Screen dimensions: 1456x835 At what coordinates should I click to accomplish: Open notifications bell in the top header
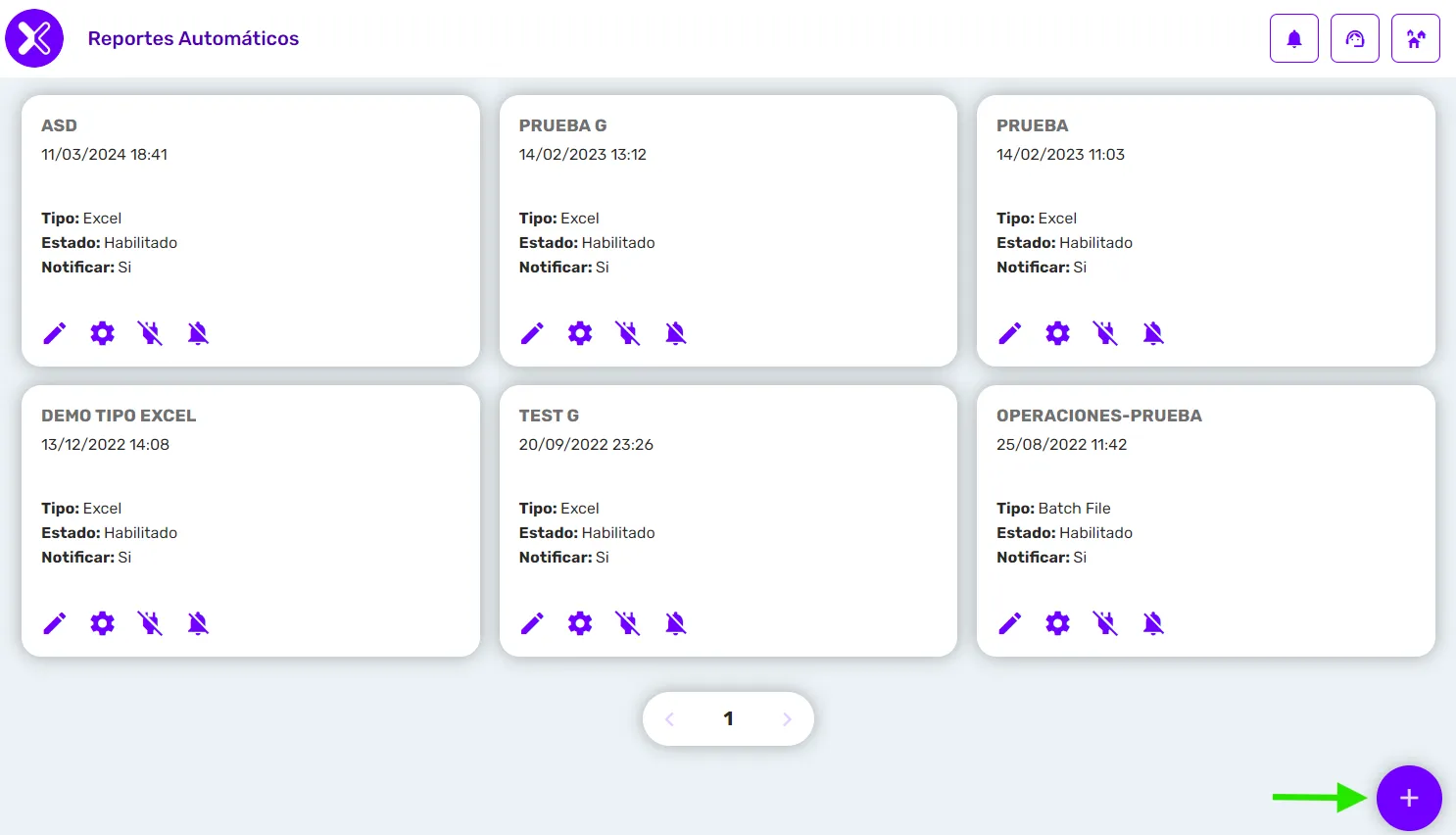[1294, 38]
